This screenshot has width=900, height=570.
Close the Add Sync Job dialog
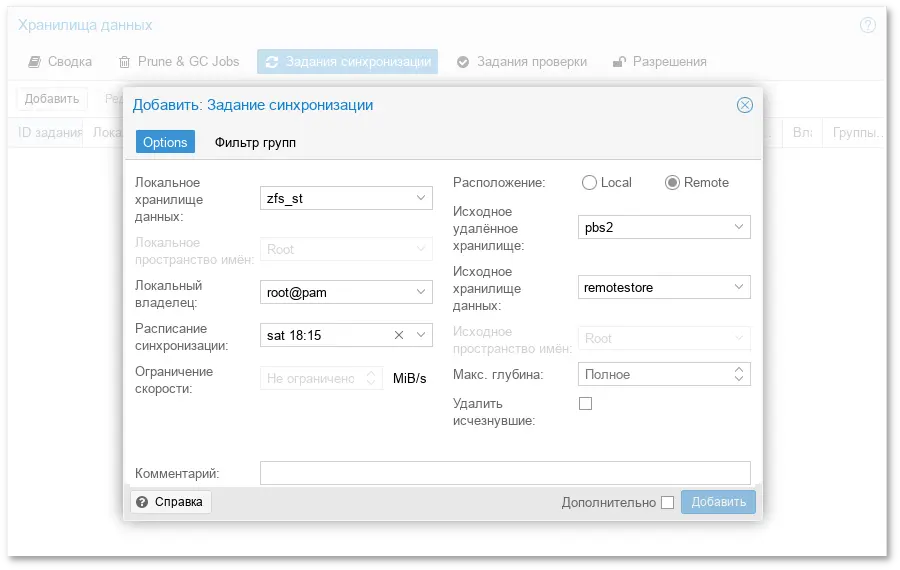[x=744, y=105]
